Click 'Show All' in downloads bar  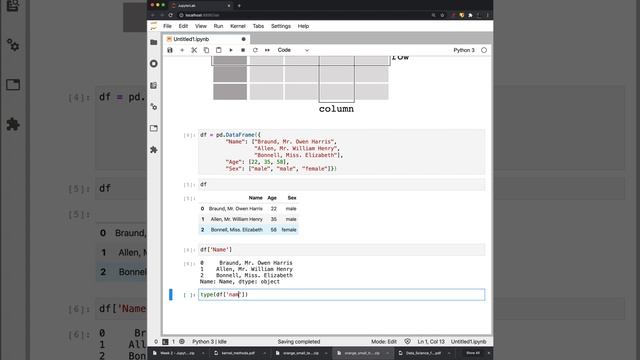coord(473,353)
